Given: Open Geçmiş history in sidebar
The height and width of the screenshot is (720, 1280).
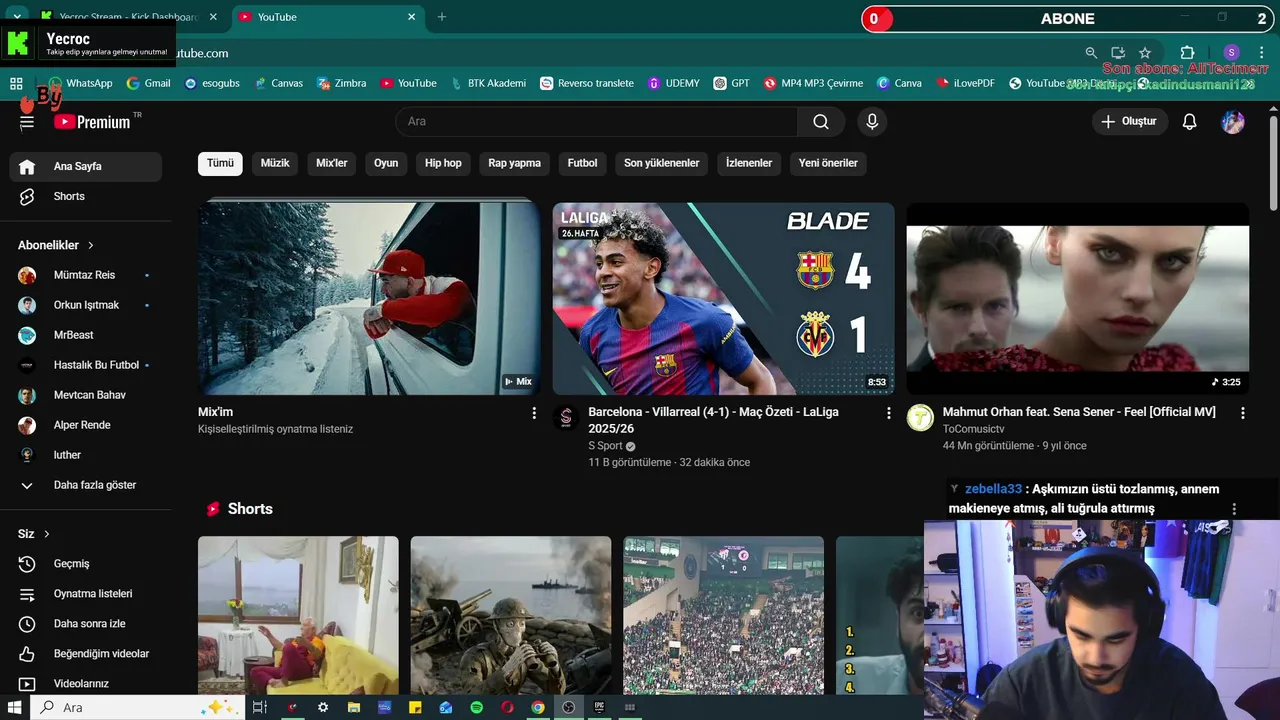Looking at the screenshot, I should pos(86,564).
